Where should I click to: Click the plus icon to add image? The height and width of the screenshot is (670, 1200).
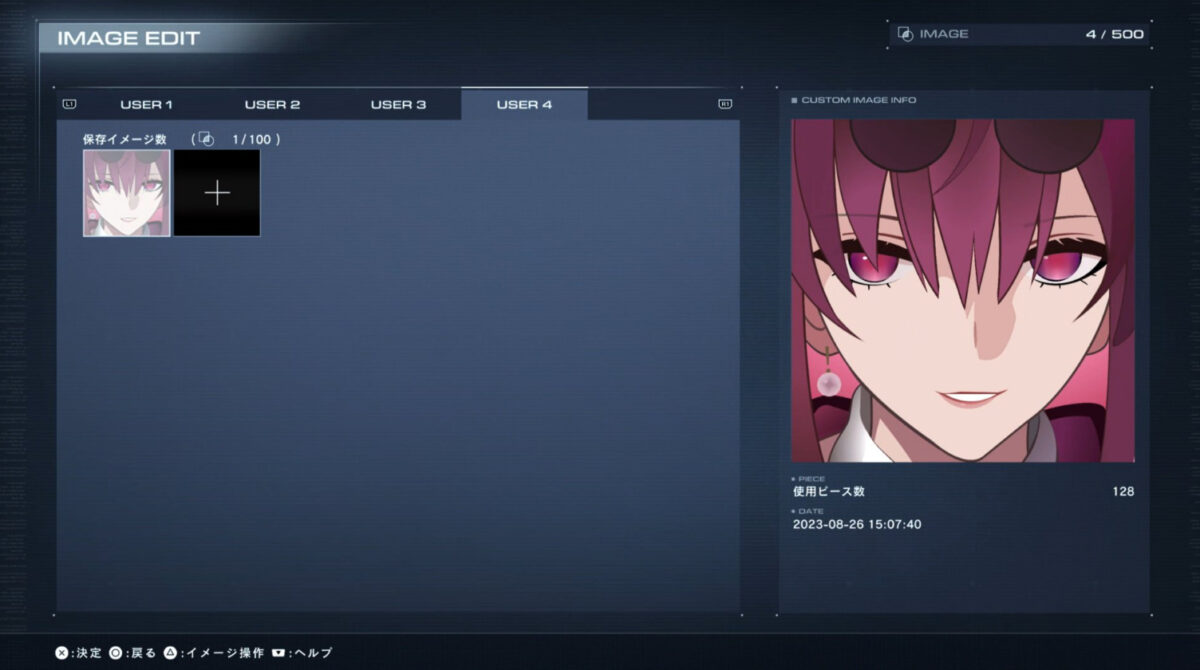[217, 193]
